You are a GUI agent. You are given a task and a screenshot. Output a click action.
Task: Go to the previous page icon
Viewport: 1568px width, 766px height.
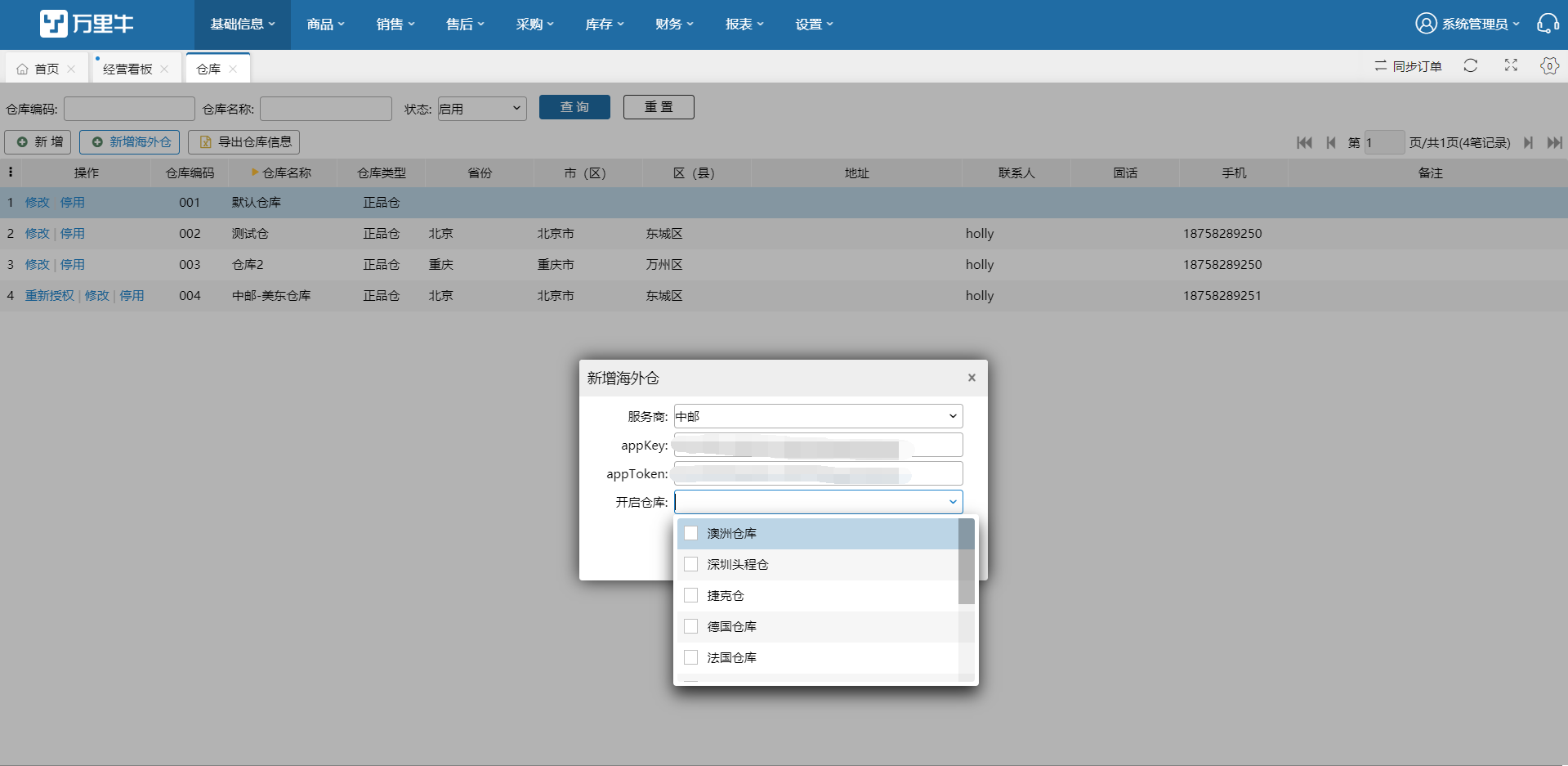[x=1331, y=142]
